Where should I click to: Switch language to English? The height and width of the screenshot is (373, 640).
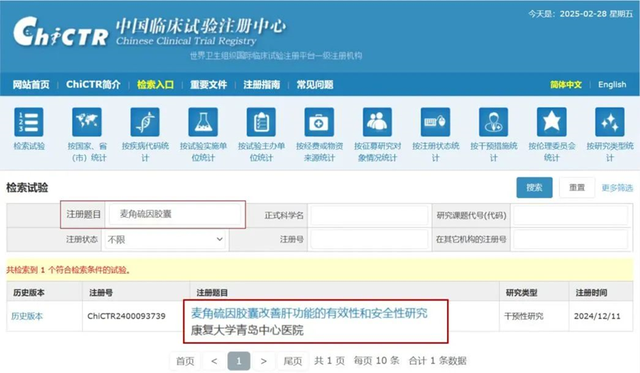coord(612,84)
